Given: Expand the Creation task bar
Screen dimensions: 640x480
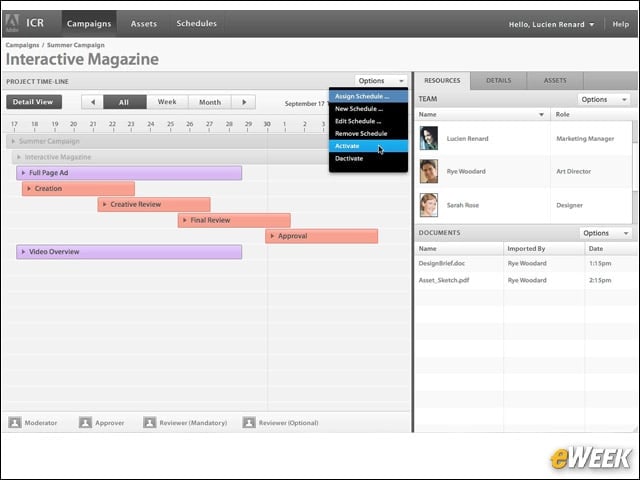Looking at the screenshot, I should (29, 189).
